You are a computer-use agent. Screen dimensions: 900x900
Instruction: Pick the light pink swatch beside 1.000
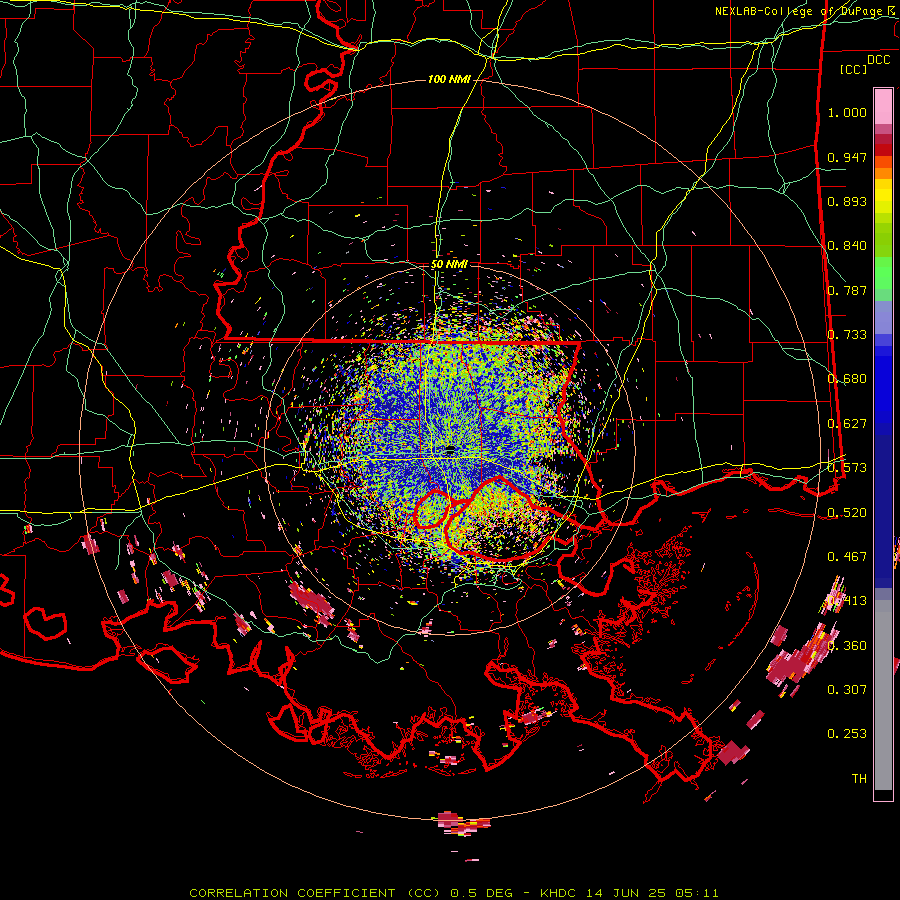(883, 107)
